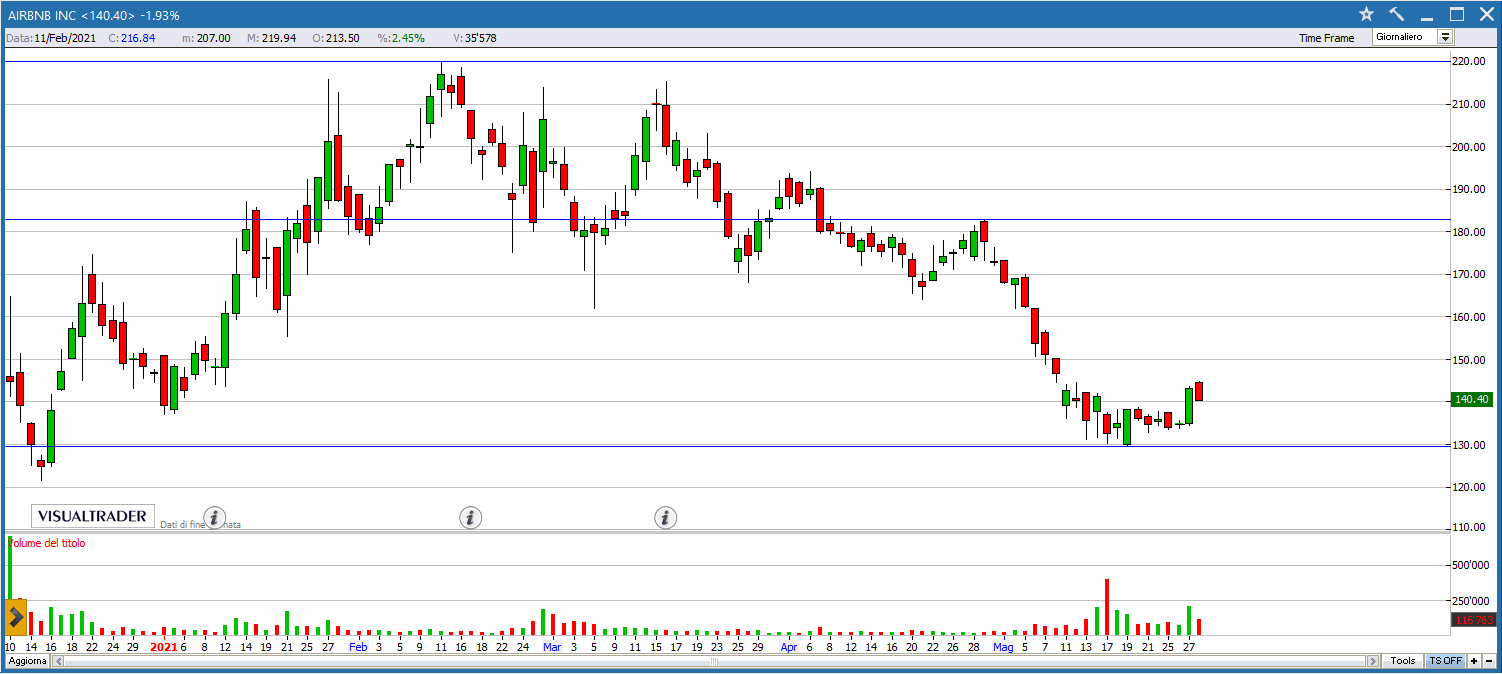Click the Time Frame label
Image resolution: width=1502 pixels, height=674 pixels.
click(1326, 38)
